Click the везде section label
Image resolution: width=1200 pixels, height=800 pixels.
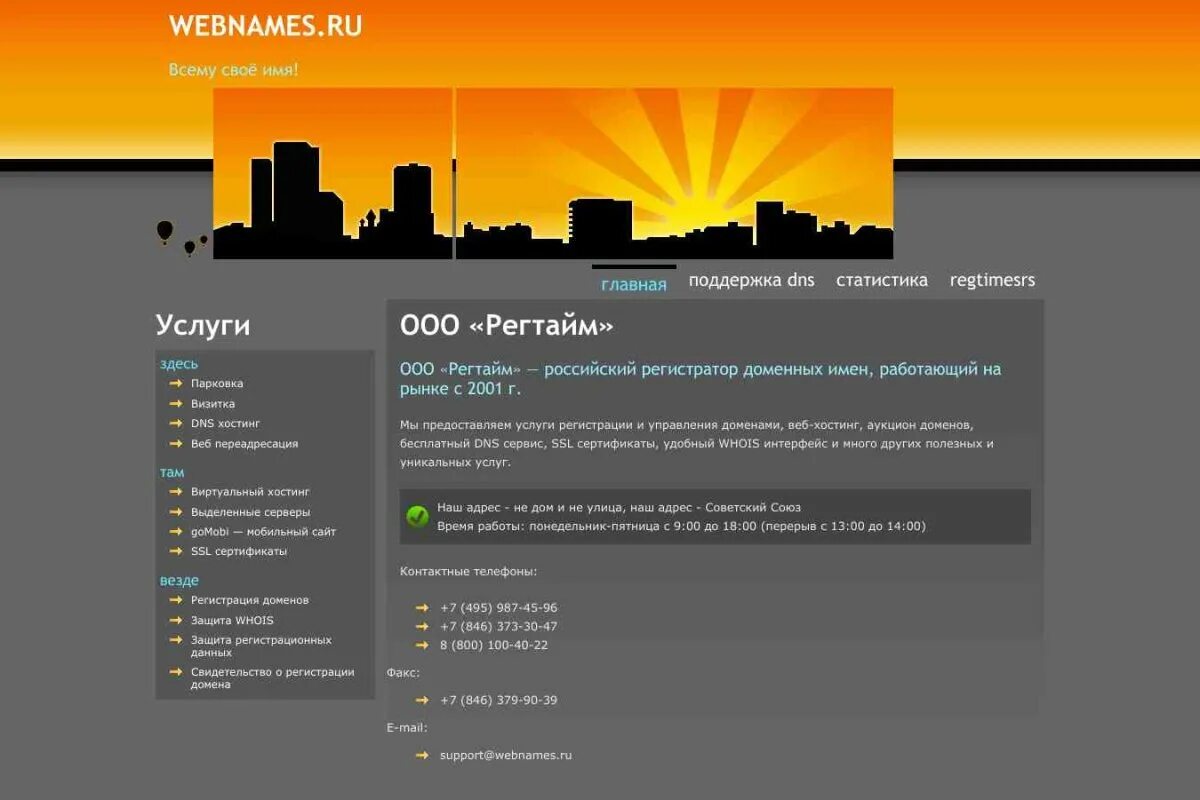click(x=179, y=580)
